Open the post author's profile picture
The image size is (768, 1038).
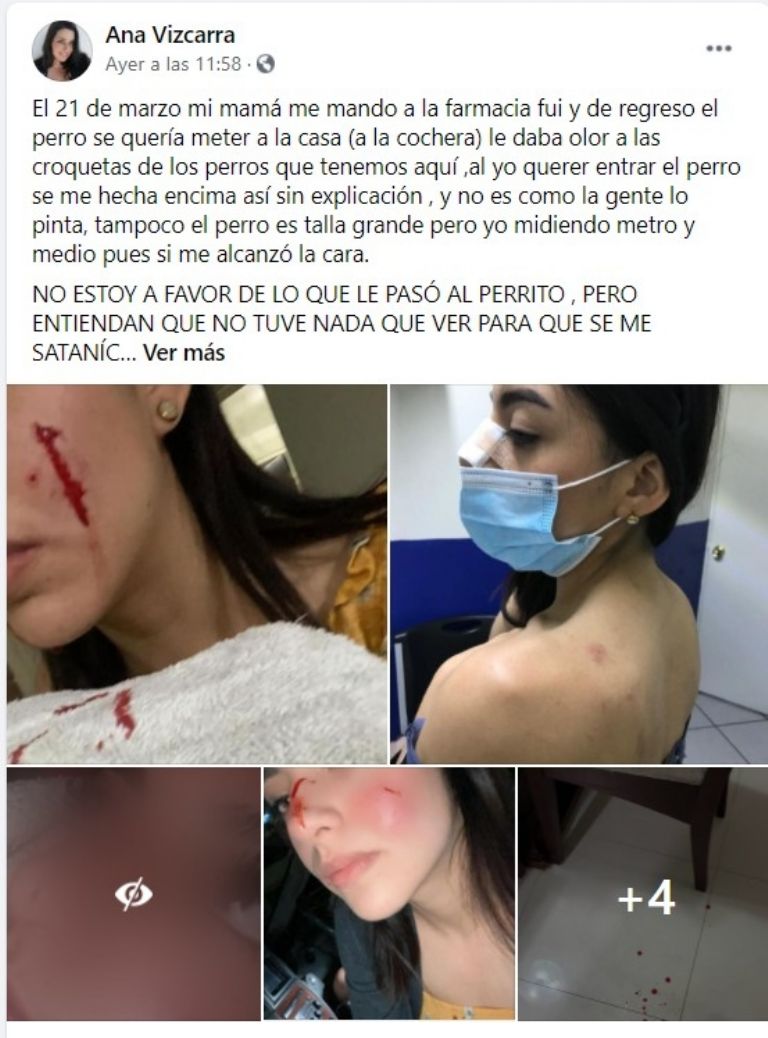tap(62, 50)
